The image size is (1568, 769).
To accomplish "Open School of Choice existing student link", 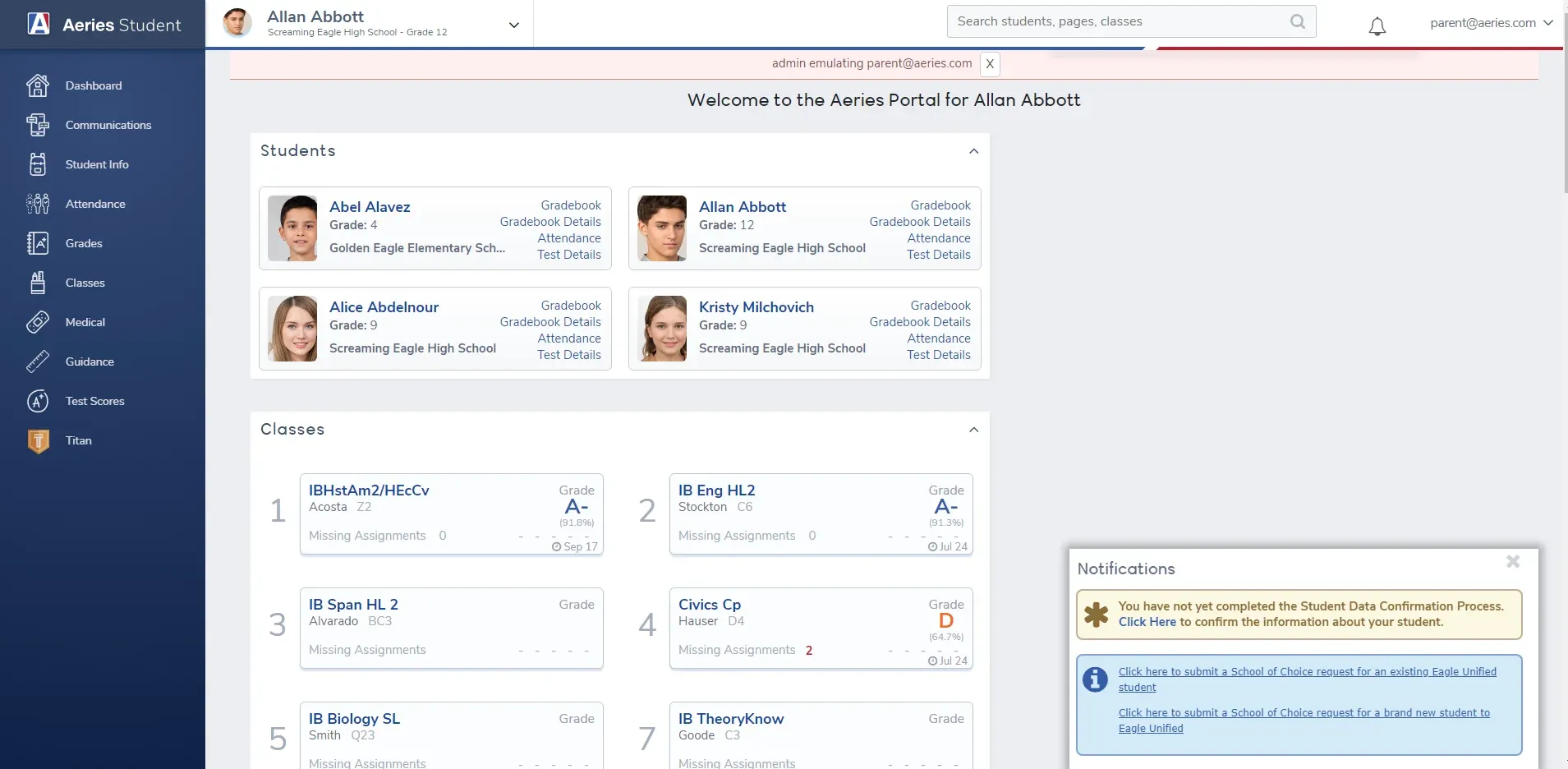I will (x=1308, y=679).
